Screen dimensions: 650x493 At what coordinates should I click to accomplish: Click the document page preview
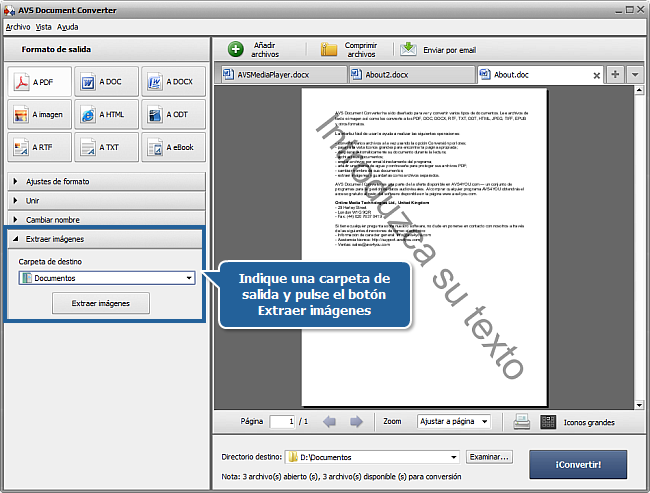tap(424, 247)
